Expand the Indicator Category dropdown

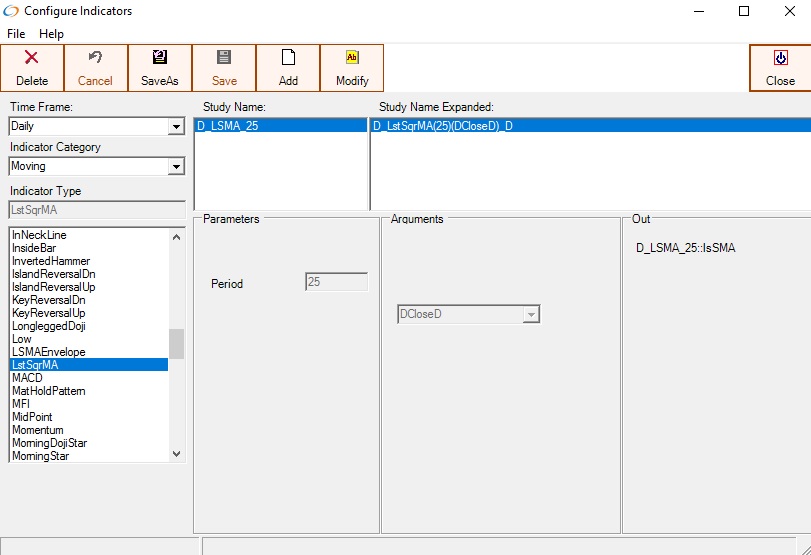point(176,167)
